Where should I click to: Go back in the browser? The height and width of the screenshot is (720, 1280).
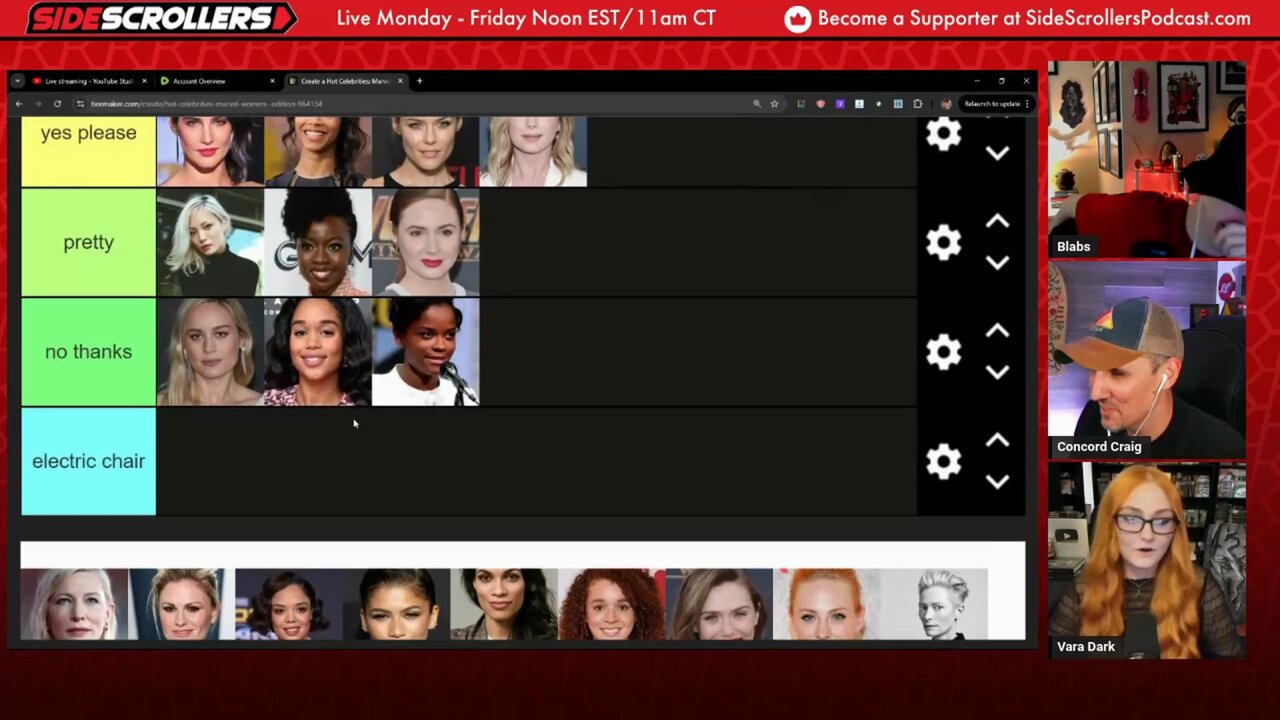point(18,104)
